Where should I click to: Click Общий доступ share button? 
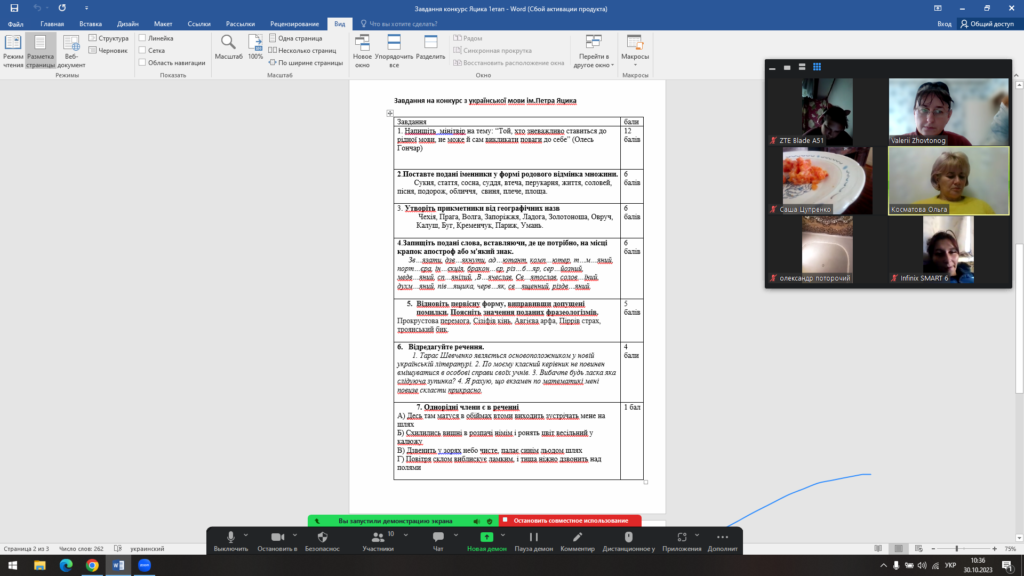988,23
